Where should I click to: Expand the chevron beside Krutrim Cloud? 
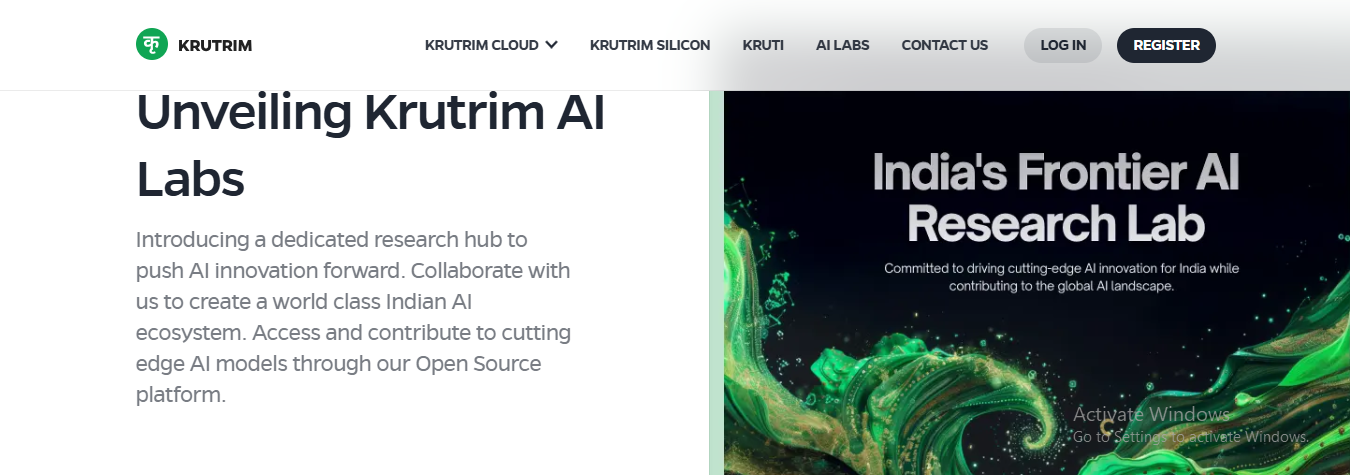(x=552, y=45)
